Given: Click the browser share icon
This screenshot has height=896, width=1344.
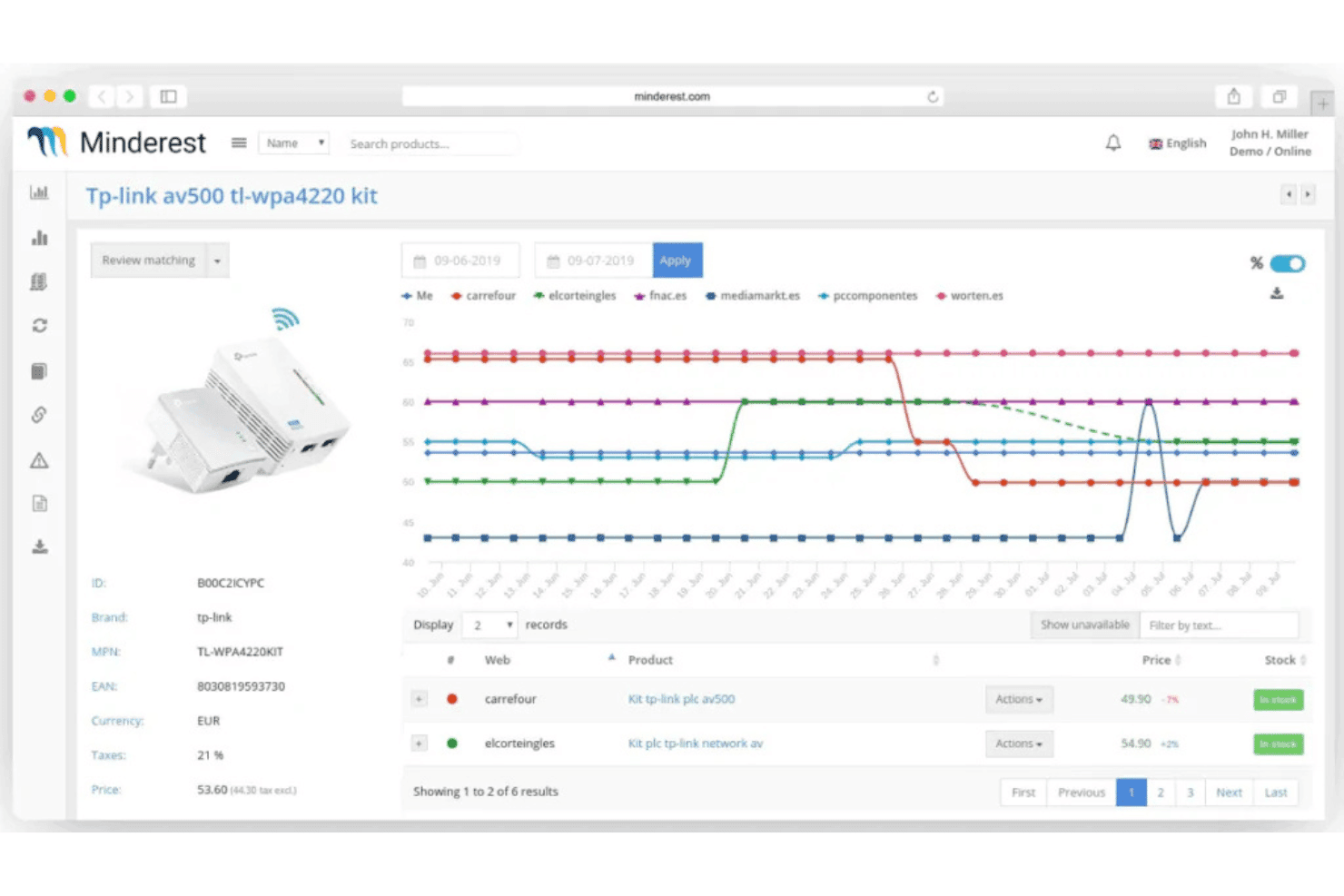Looking at the screenshot, I should [1234, 96].
